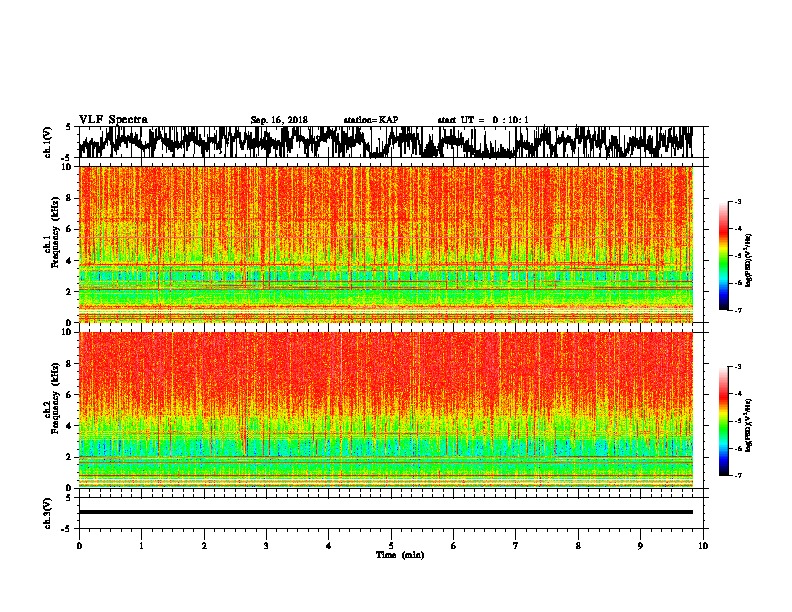This screenshot has height=612, width=792.
Task: Click time axis tick label "5"
Action: pyautogui.click(x=391, y=546)
